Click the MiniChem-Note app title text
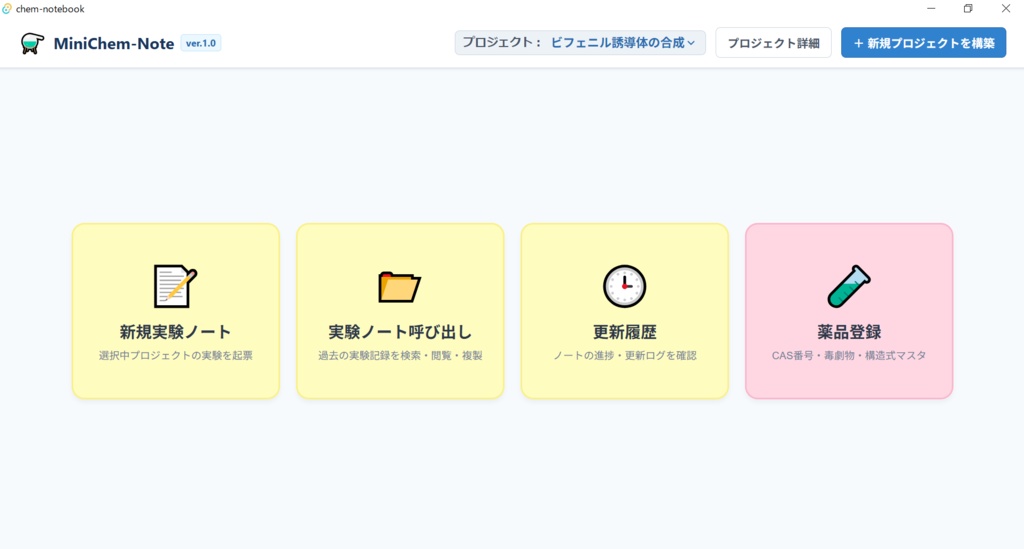1024x549 pixels. point(114,44)
